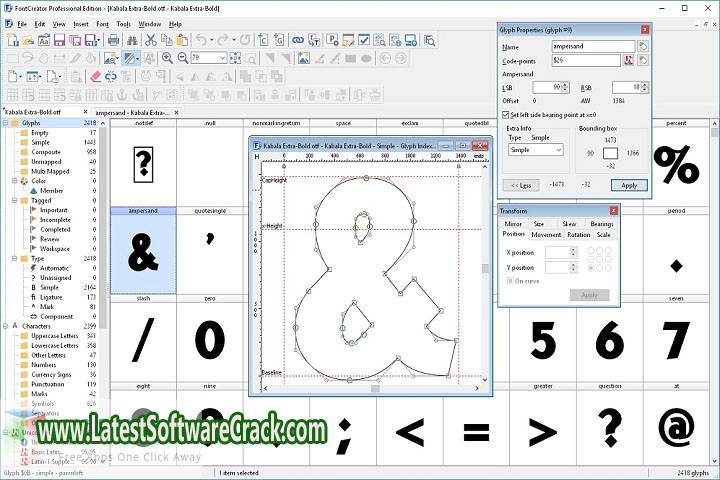Click the Name input field with ampersand
Screen dimensions: 720x480
pyautogui.click(x=593, y=46)
